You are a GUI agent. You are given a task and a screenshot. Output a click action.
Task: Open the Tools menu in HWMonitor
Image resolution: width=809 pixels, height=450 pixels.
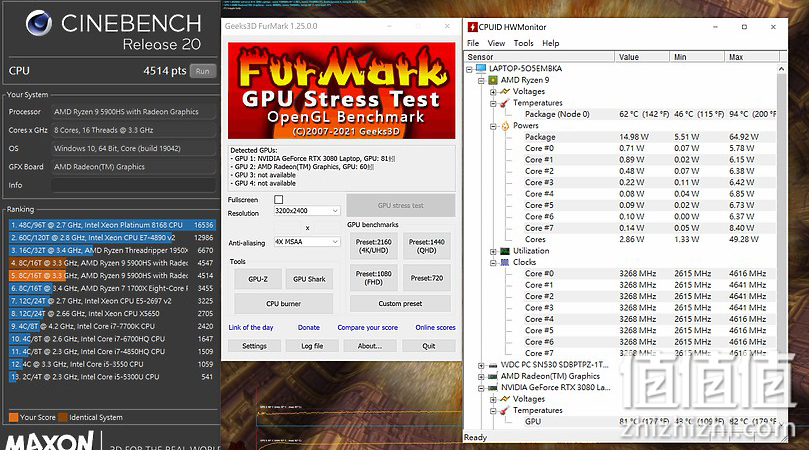tap(523, 43)
